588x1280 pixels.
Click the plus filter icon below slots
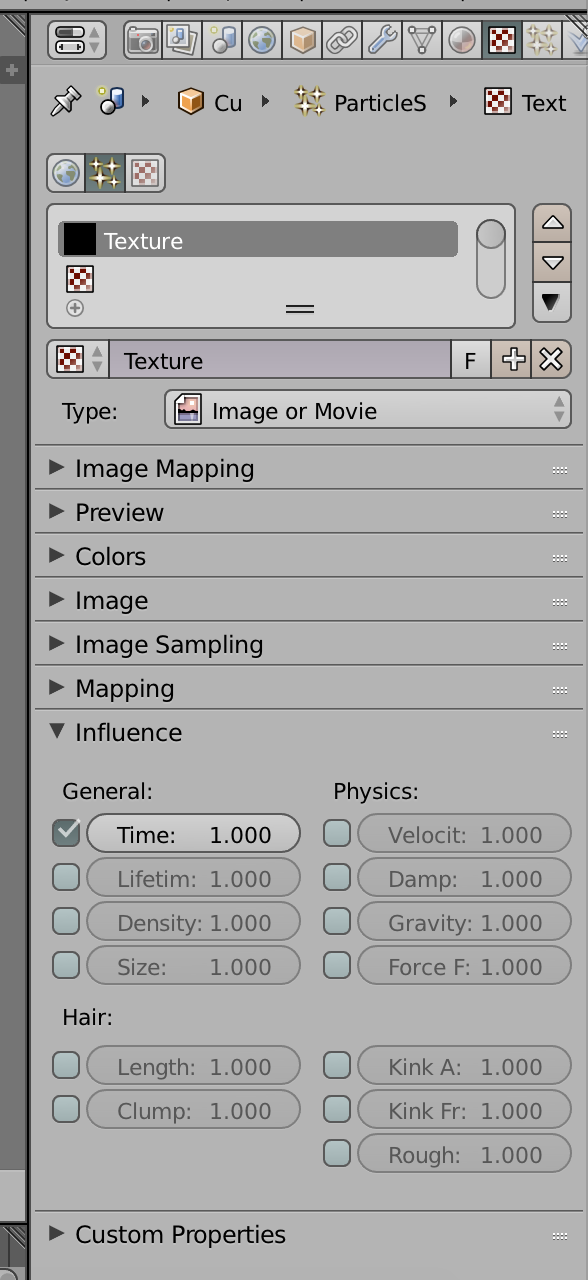pyautogui.click(x=75, y=308)
